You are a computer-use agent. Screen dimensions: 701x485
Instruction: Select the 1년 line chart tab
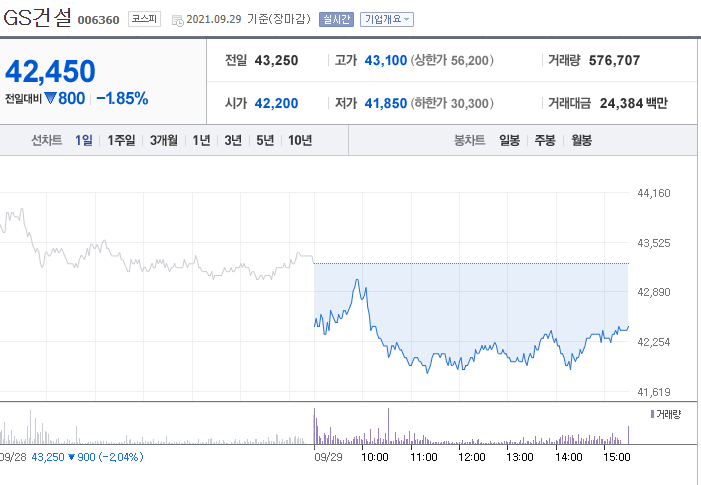coord(201,140)
